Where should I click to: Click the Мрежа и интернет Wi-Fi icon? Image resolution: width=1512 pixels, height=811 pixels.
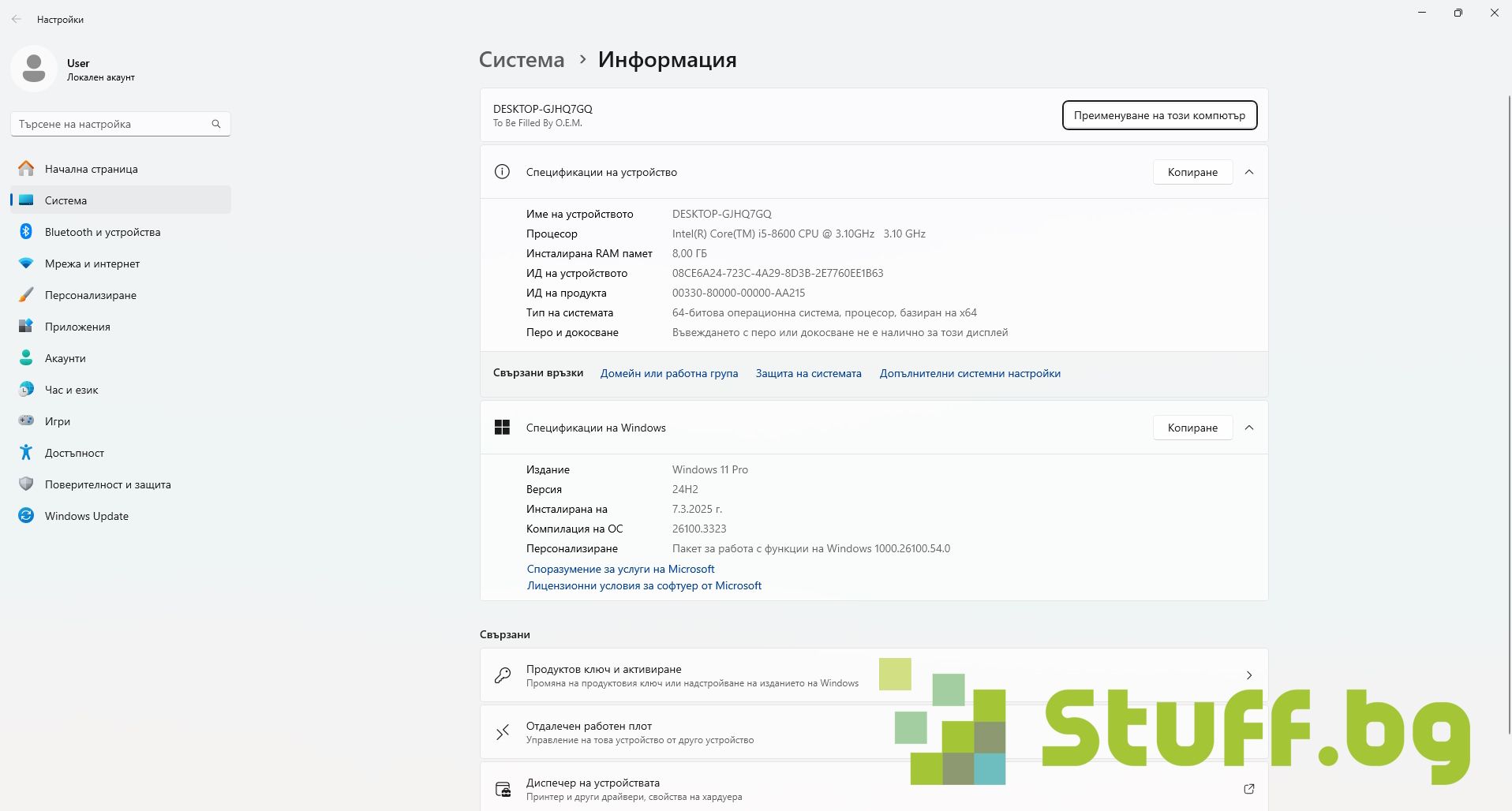point(26,263)
